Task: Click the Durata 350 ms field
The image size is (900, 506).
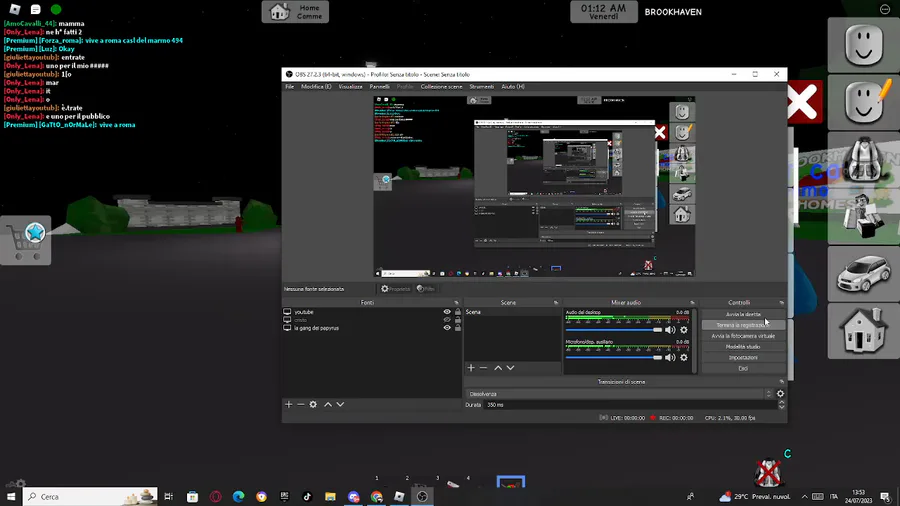Action: point(631,405)
